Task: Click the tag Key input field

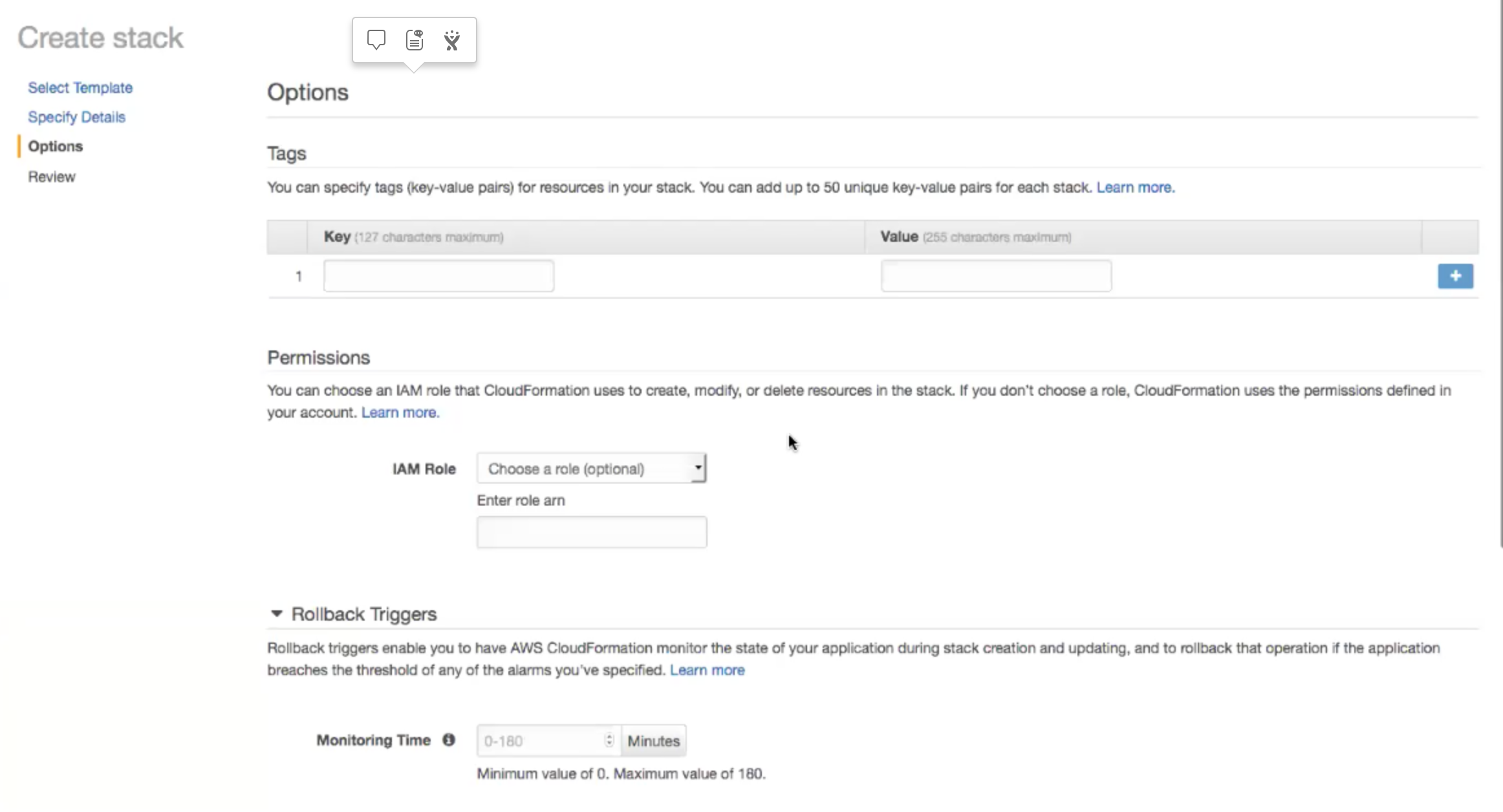Action: (438, 276)
